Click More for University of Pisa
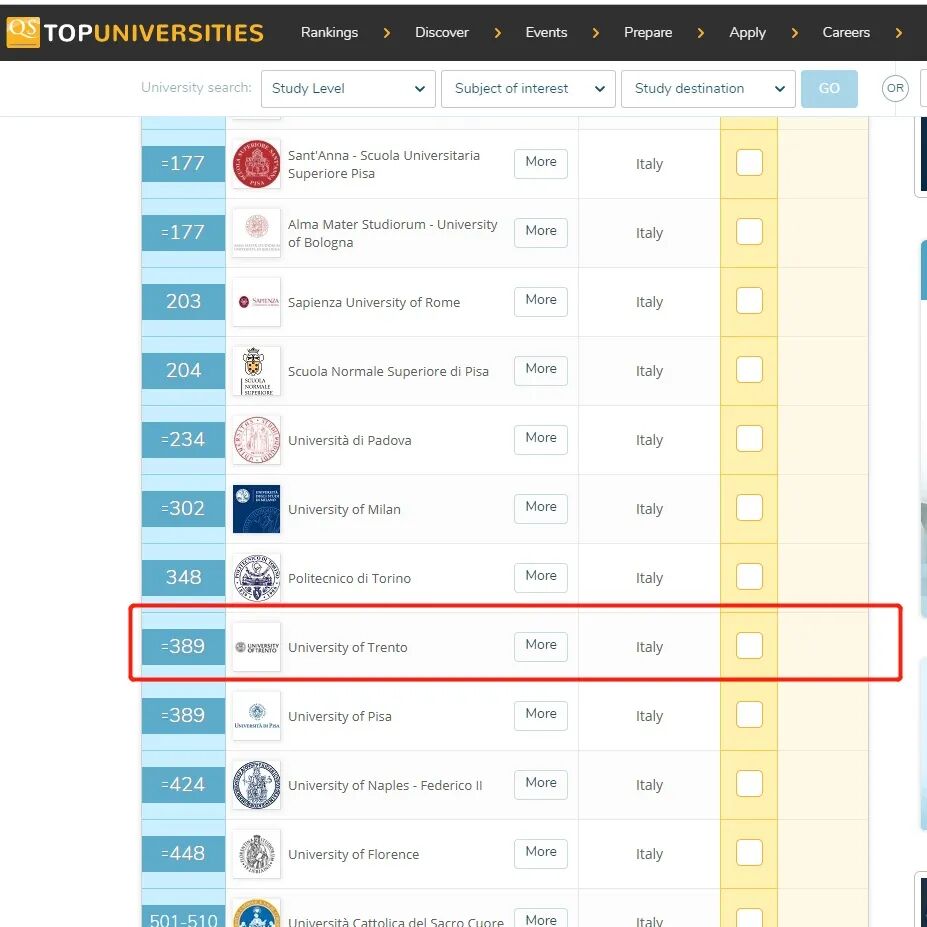The width and height of the screenshot is (927, 927). 540,715
